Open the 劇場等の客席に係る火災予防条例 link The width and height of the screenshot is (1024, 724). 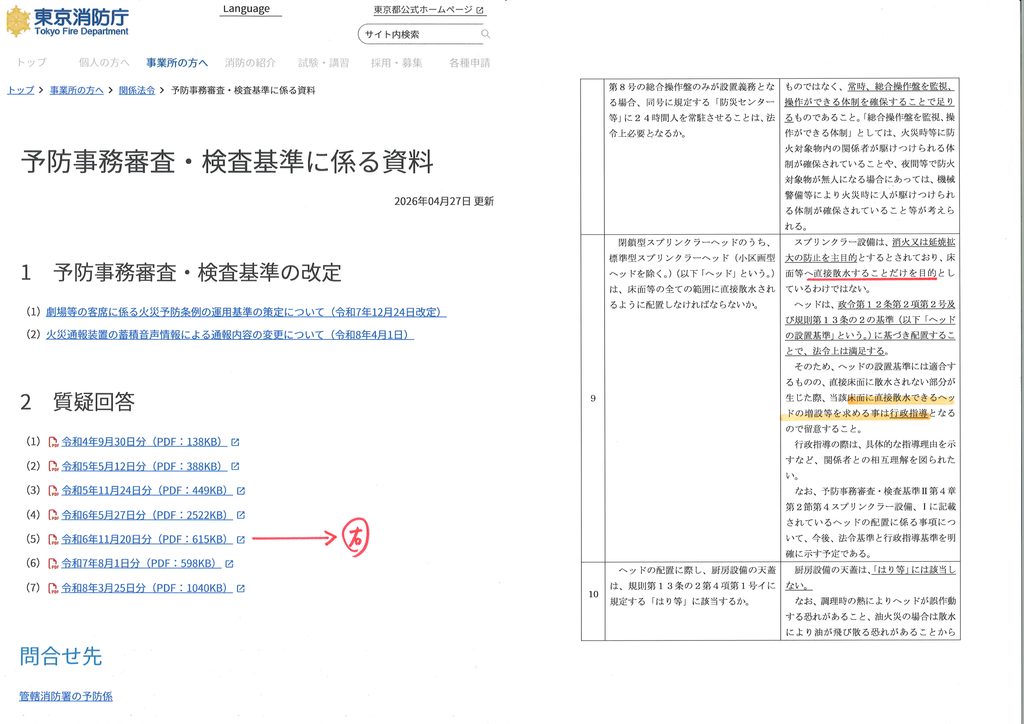coord(246,312)
